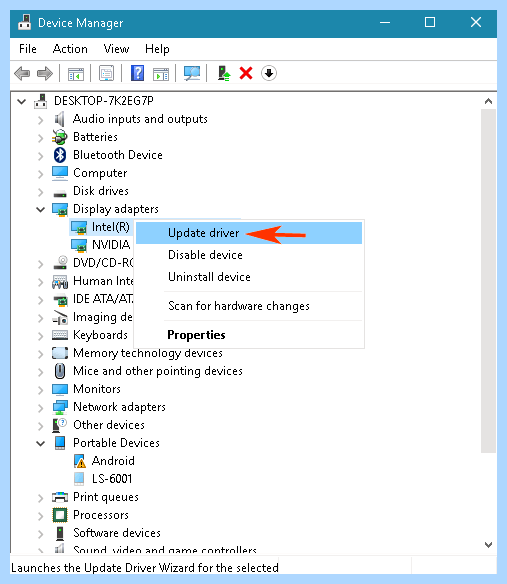Screen dimensions: 507x584
Task: Open the View menu
Action: [117, 49]
